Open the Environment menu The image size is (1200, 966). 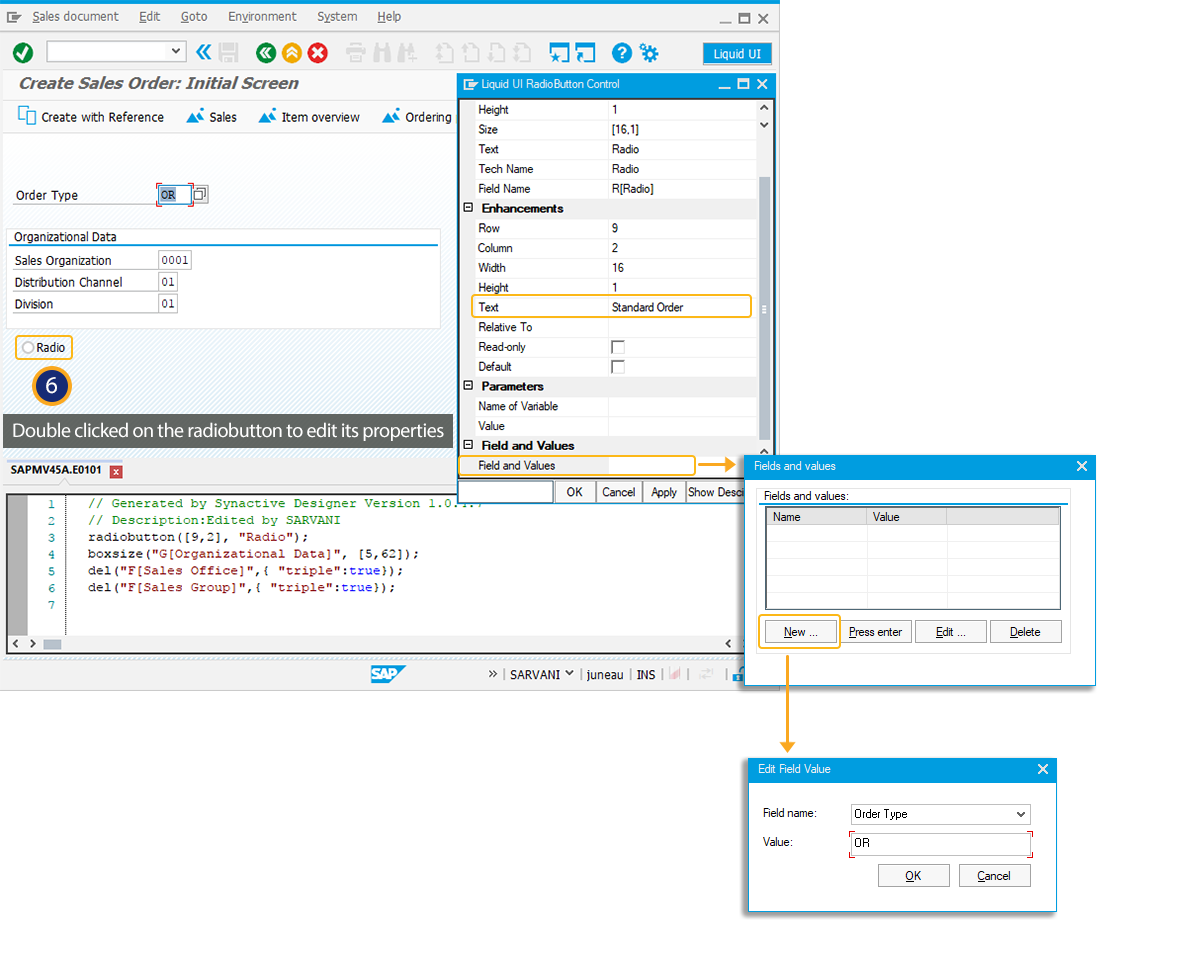click(262, 16)
